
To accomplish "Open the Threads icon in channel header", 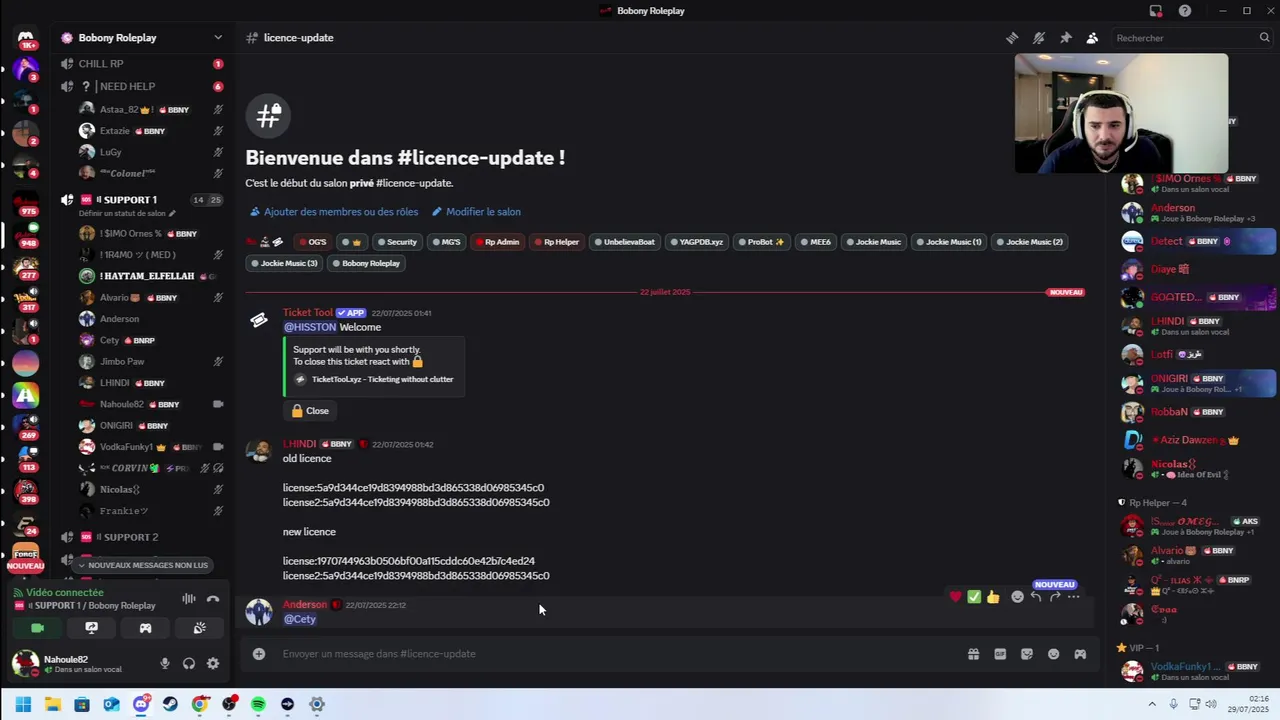I will (x=1012, y=38).
